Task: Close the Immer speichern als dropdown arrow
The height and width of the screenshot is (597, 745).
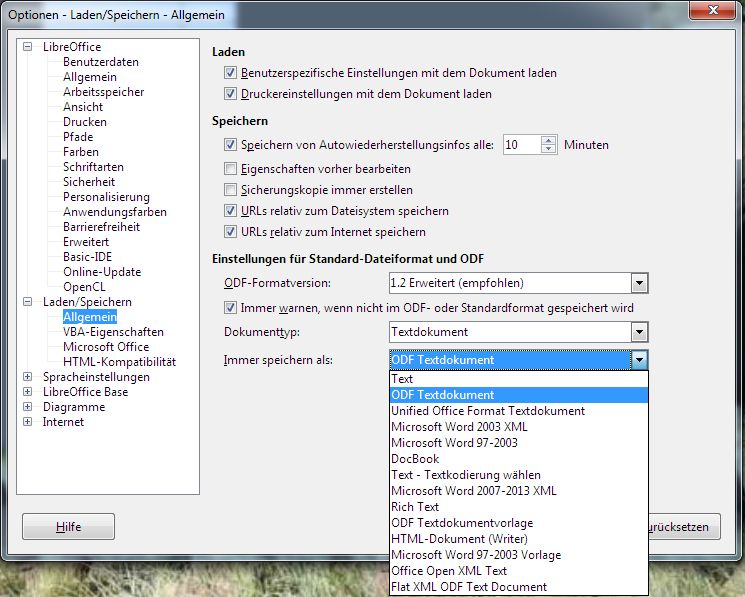Action: (639, 360)
